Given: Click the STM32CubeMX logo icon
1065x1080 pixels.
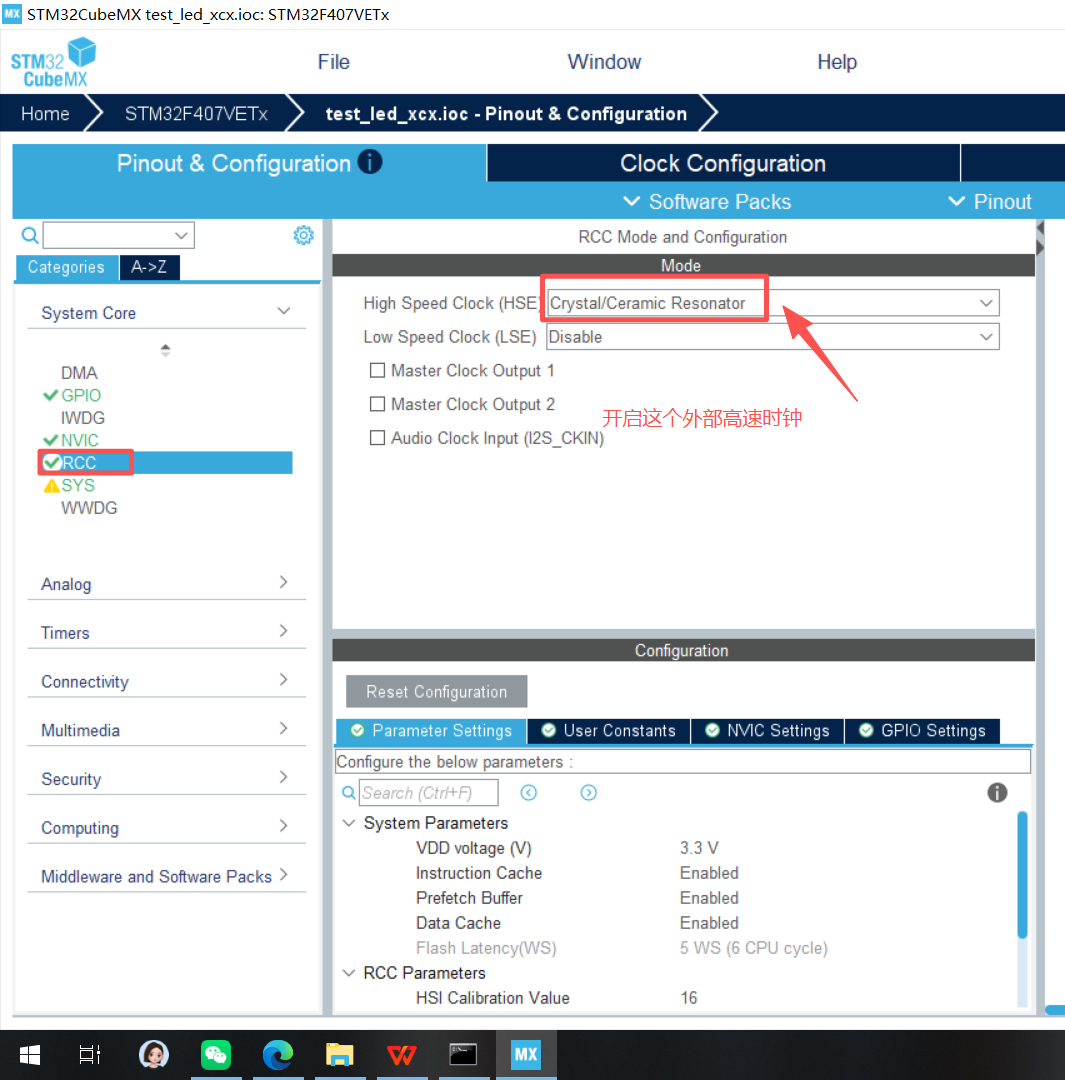Looking at the screenshot, I should [54, 62].
